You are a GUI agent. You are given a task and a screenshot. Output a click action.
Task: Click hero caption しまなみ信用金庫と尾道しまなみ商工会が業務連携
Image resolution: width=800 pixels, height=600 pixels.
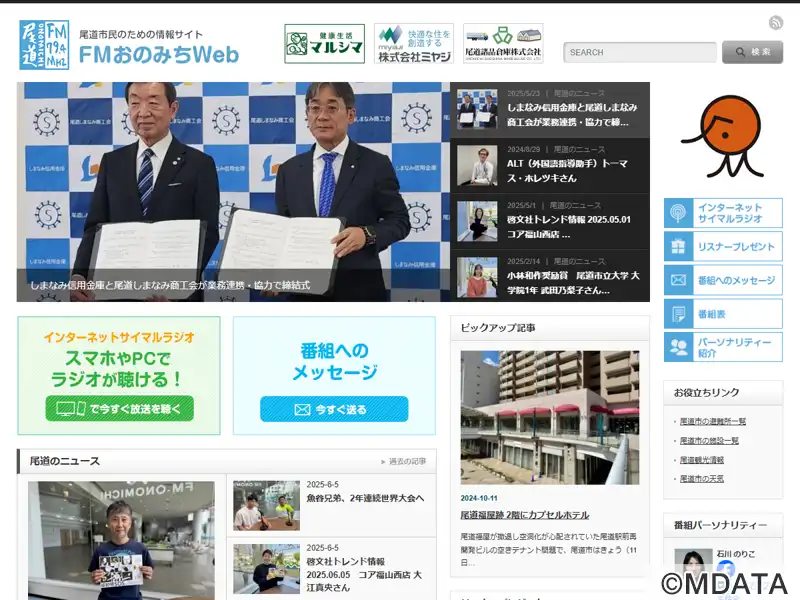(170, 285)
